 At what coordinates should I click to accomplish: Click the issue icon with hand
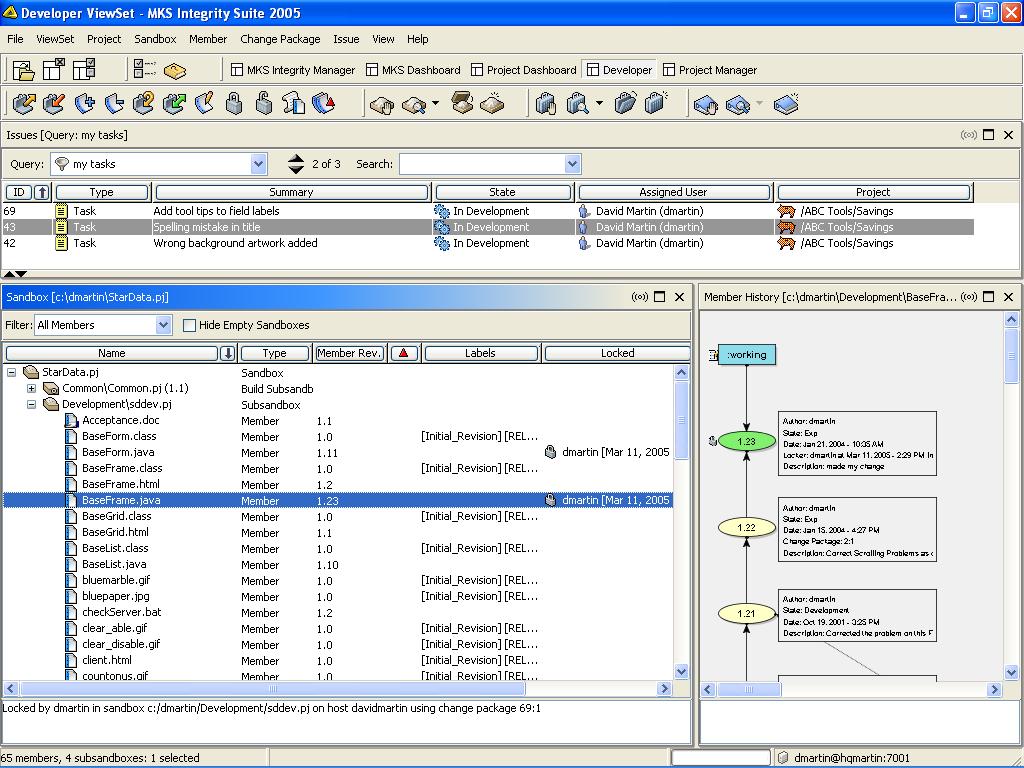click(706, 104)
